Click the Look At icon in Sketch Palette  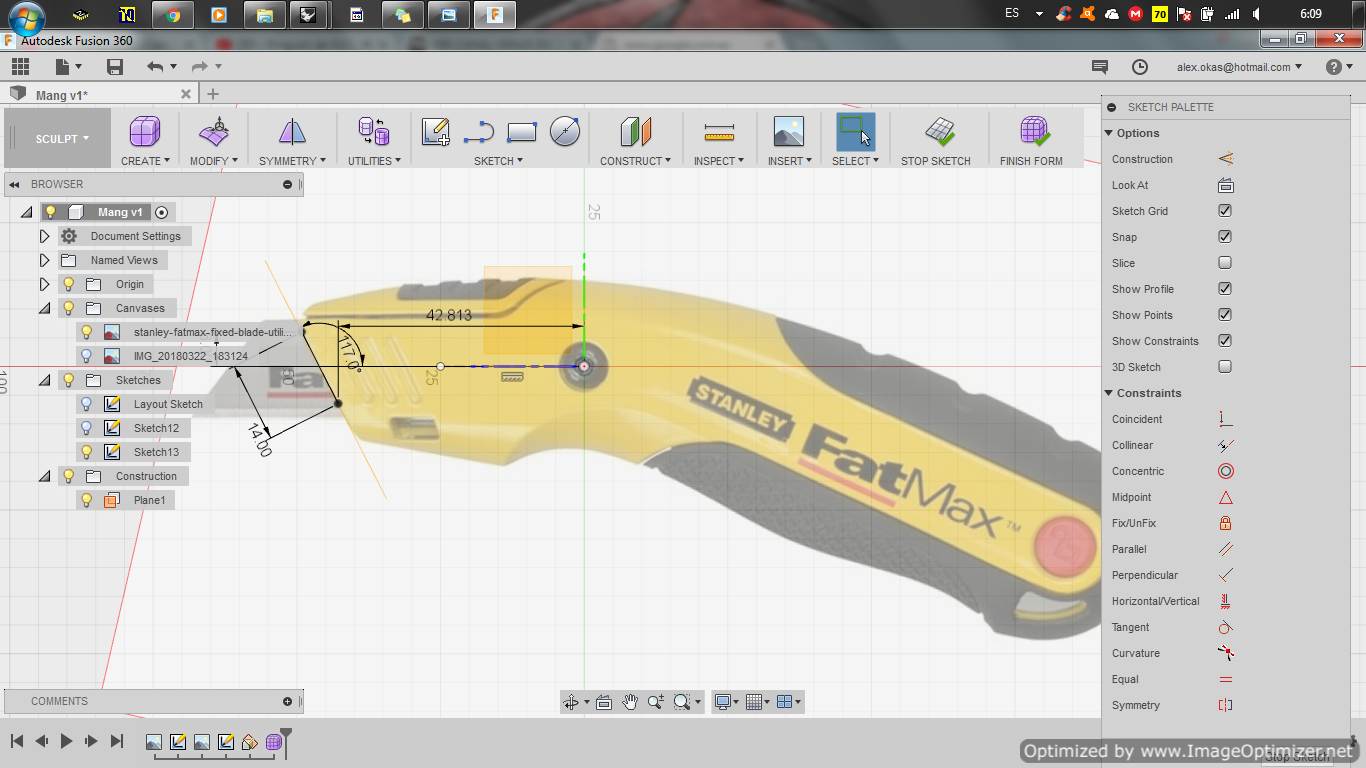point(1225,185)
